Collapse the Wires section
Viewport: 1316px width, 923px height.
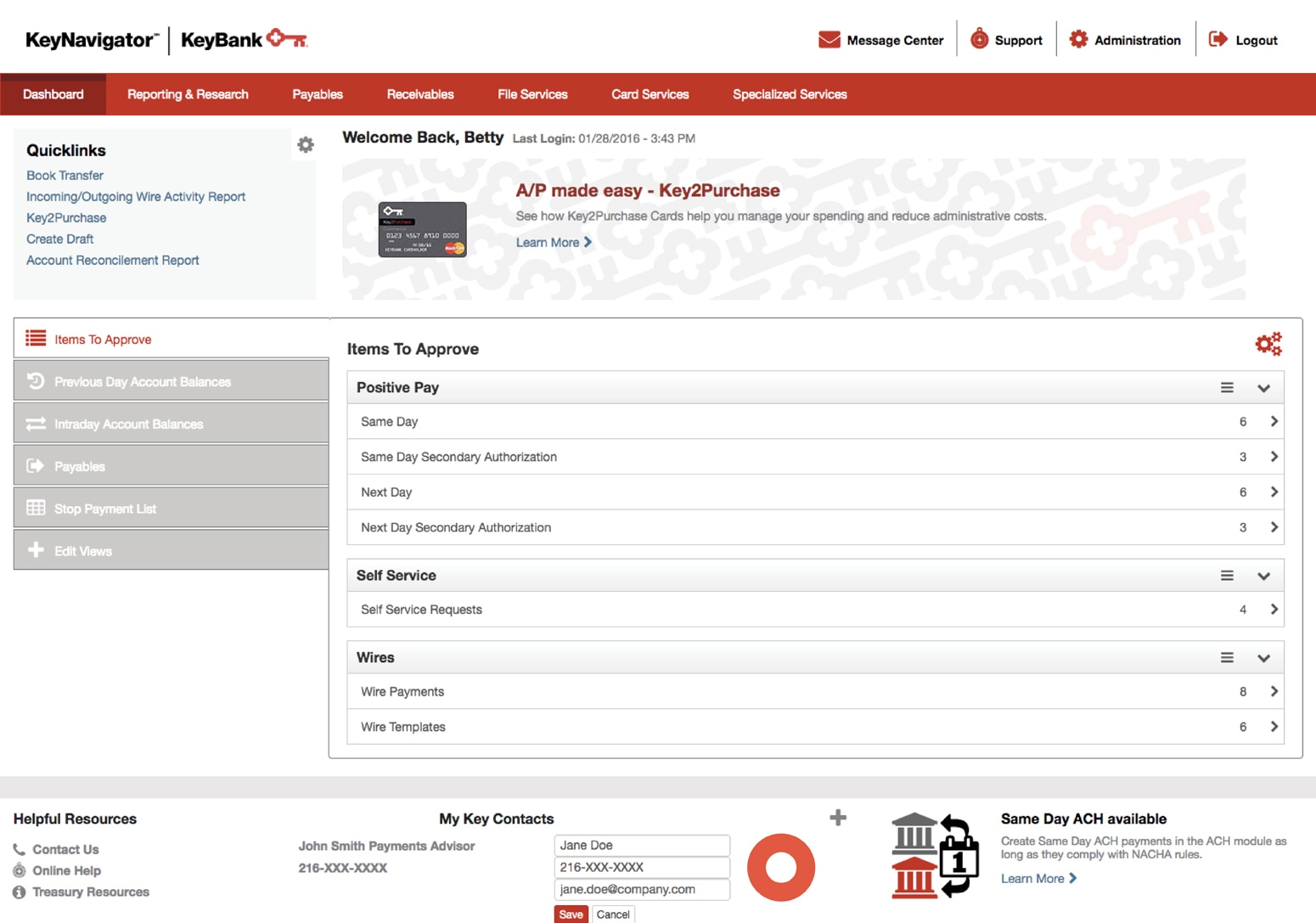point(1263,659)
